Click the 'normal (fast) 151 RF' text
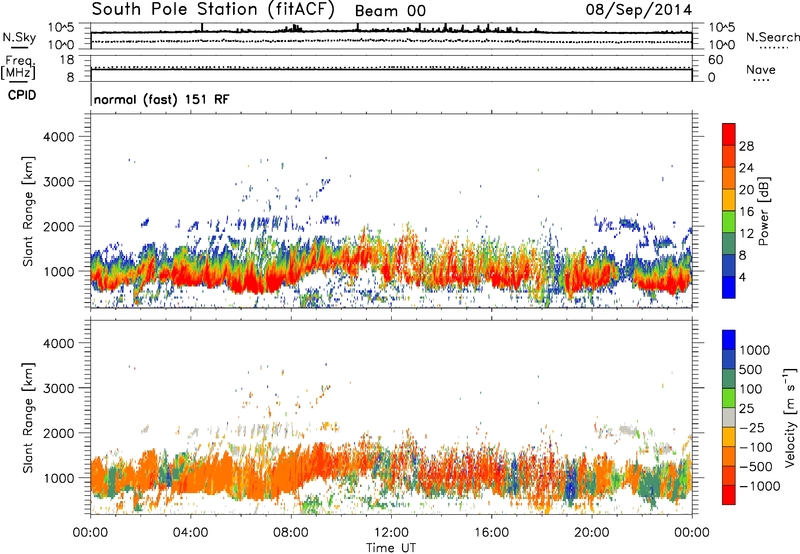The height and width of the screenshot is (554, 800). 161,99
